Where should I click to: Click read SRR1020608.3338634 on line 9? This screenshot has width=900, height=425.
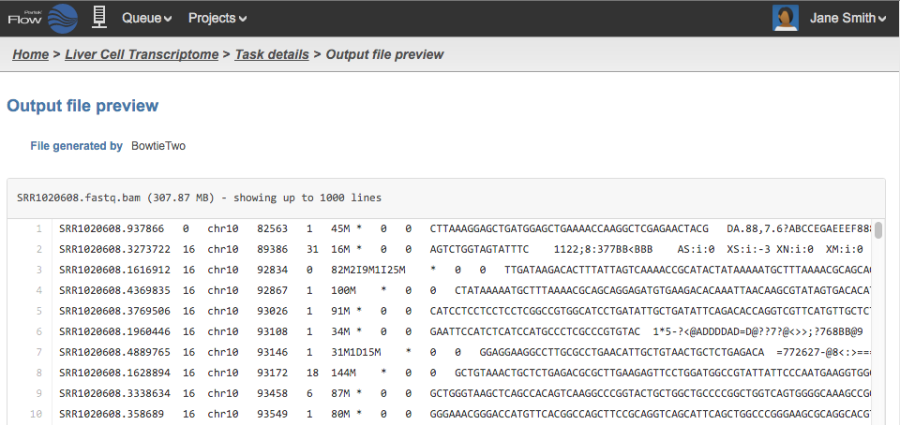(x=115, y=393)
